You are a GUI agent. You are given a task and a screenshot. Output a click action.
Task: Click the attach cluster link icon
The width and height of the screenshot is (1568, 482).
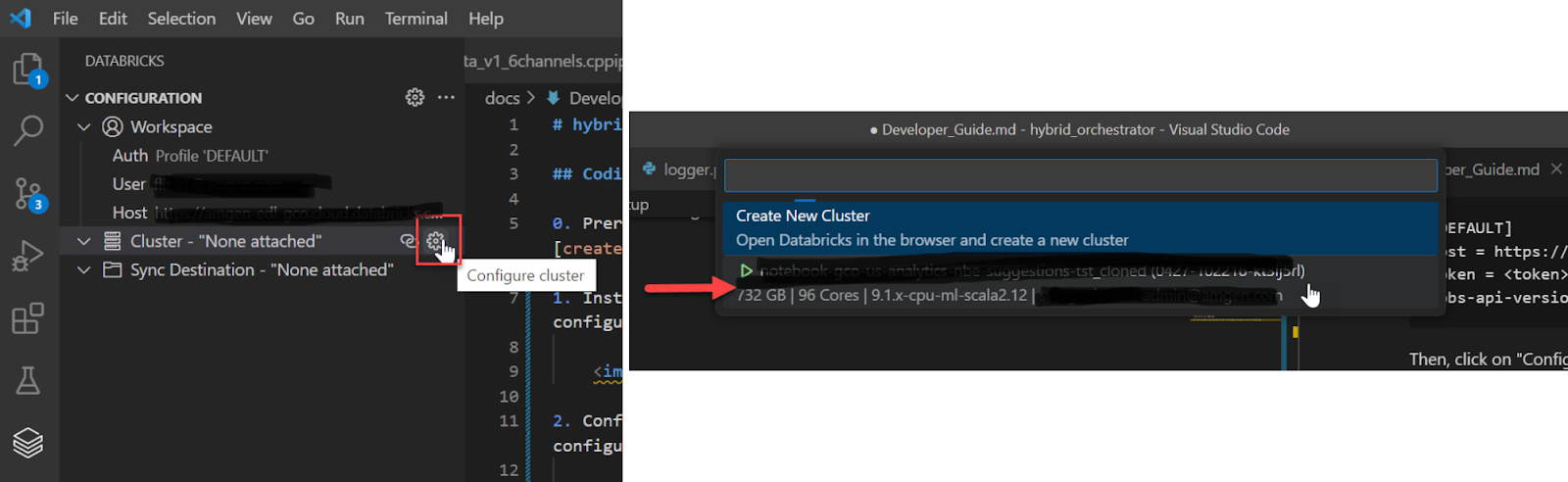408,241
